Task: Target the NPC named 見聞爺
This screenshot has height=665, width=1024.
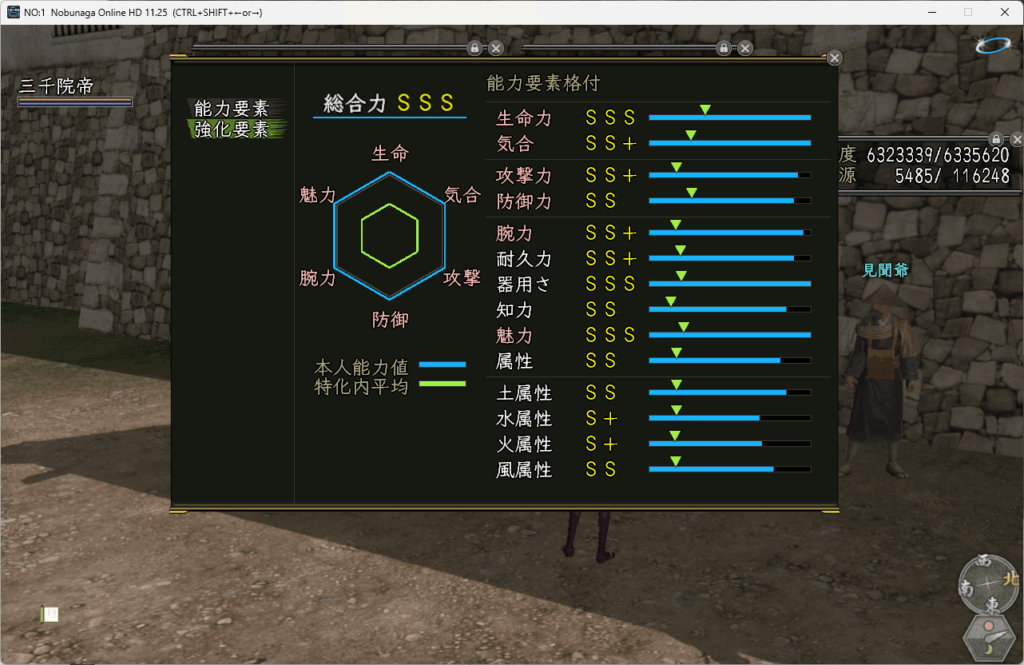Action: click(x=884, y=270)
